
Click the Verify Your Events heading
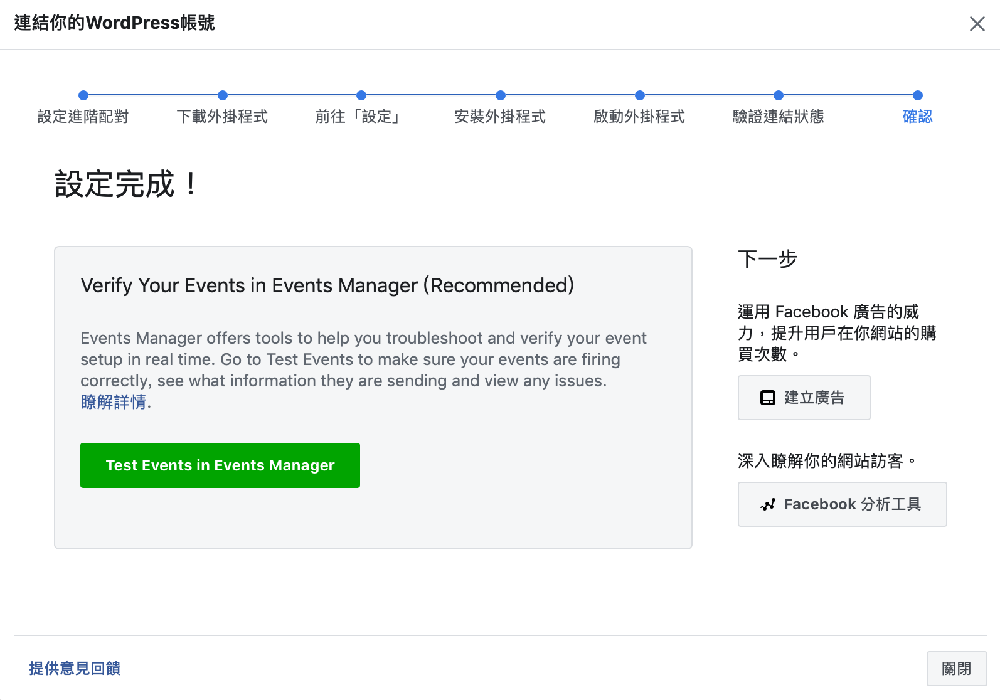click(x=327, y=286)
